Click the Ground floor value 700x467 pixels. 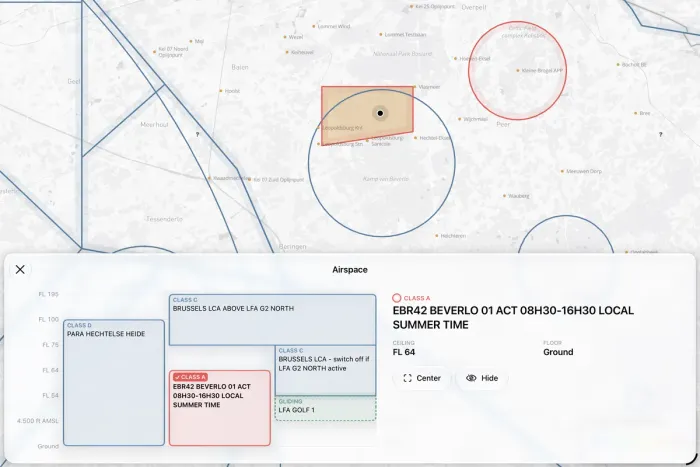click(558, 352)
